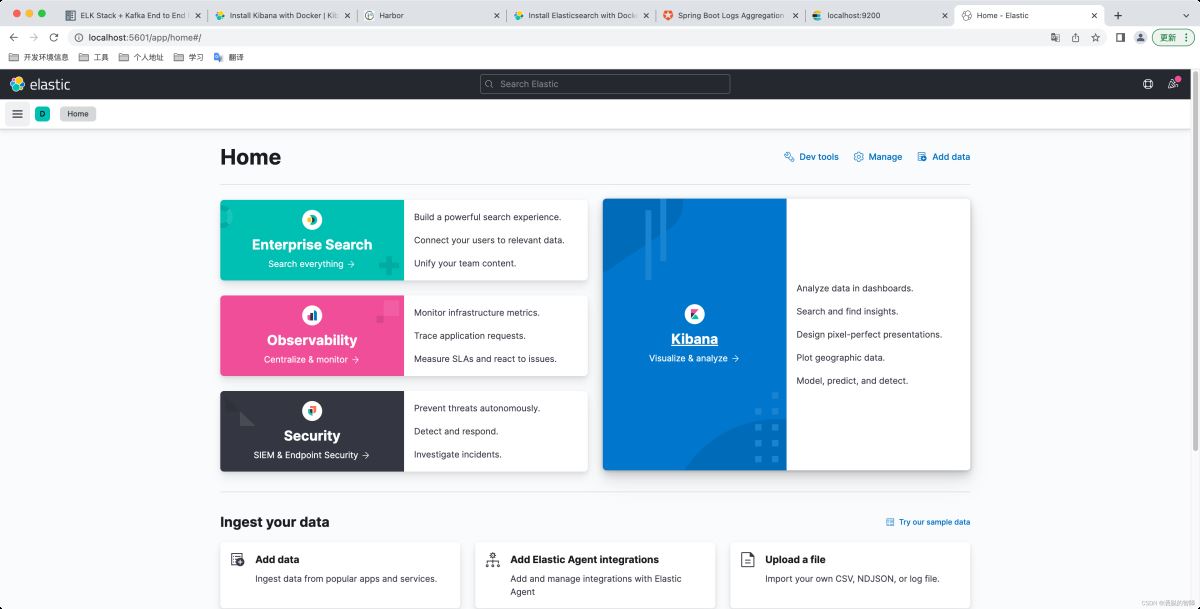1200x609 pixels.
Task: Reload the page with the refresh icon
Action: pos(55,37)
